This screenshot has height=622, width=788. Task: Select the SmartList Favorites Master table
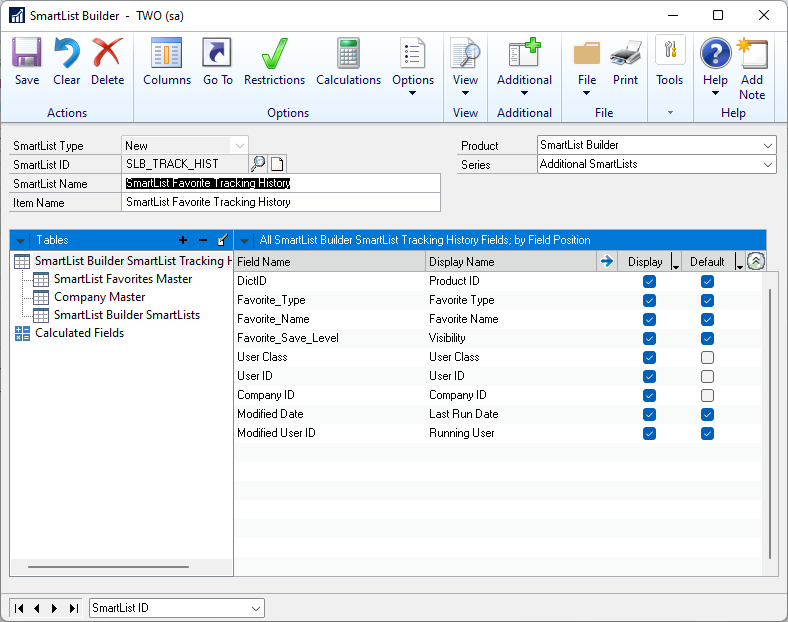(113, 279)
